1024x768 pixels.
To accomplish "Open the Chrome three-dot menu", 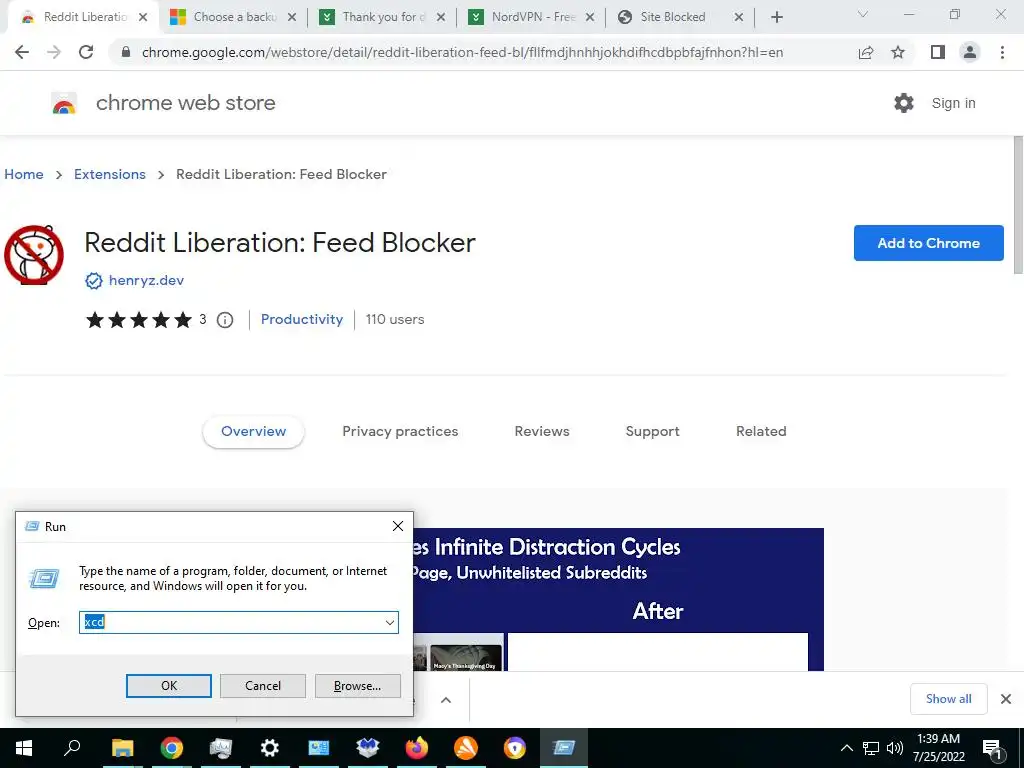I will [1002, 52].
